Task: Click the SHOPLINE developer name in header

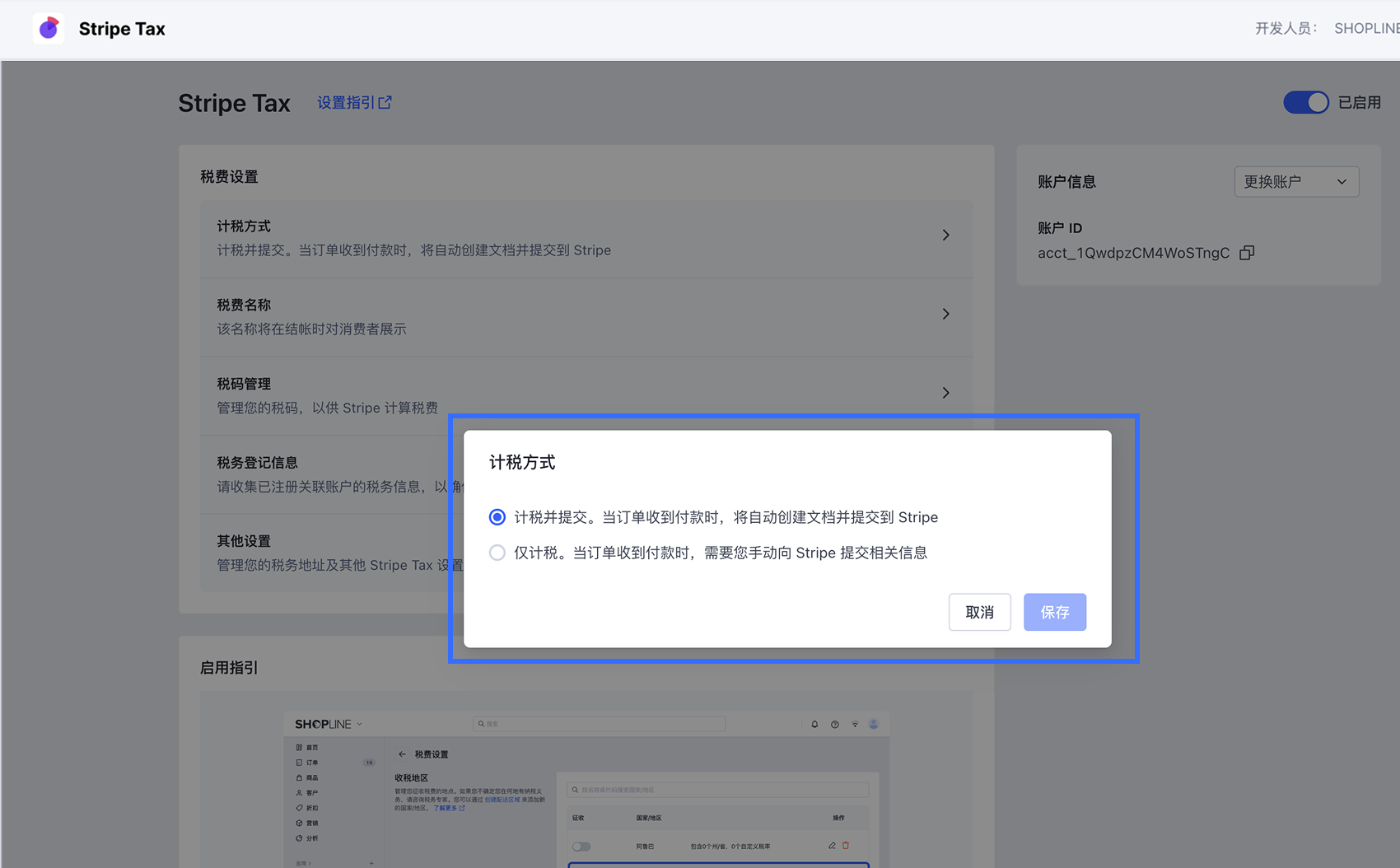Action: tap(1367, 29)
